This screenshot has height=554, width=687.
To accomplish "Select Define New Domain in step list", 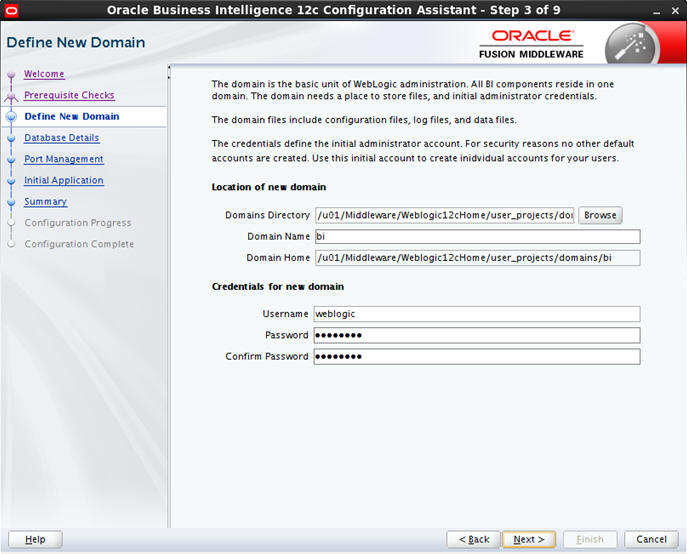I will pos(72,117).
